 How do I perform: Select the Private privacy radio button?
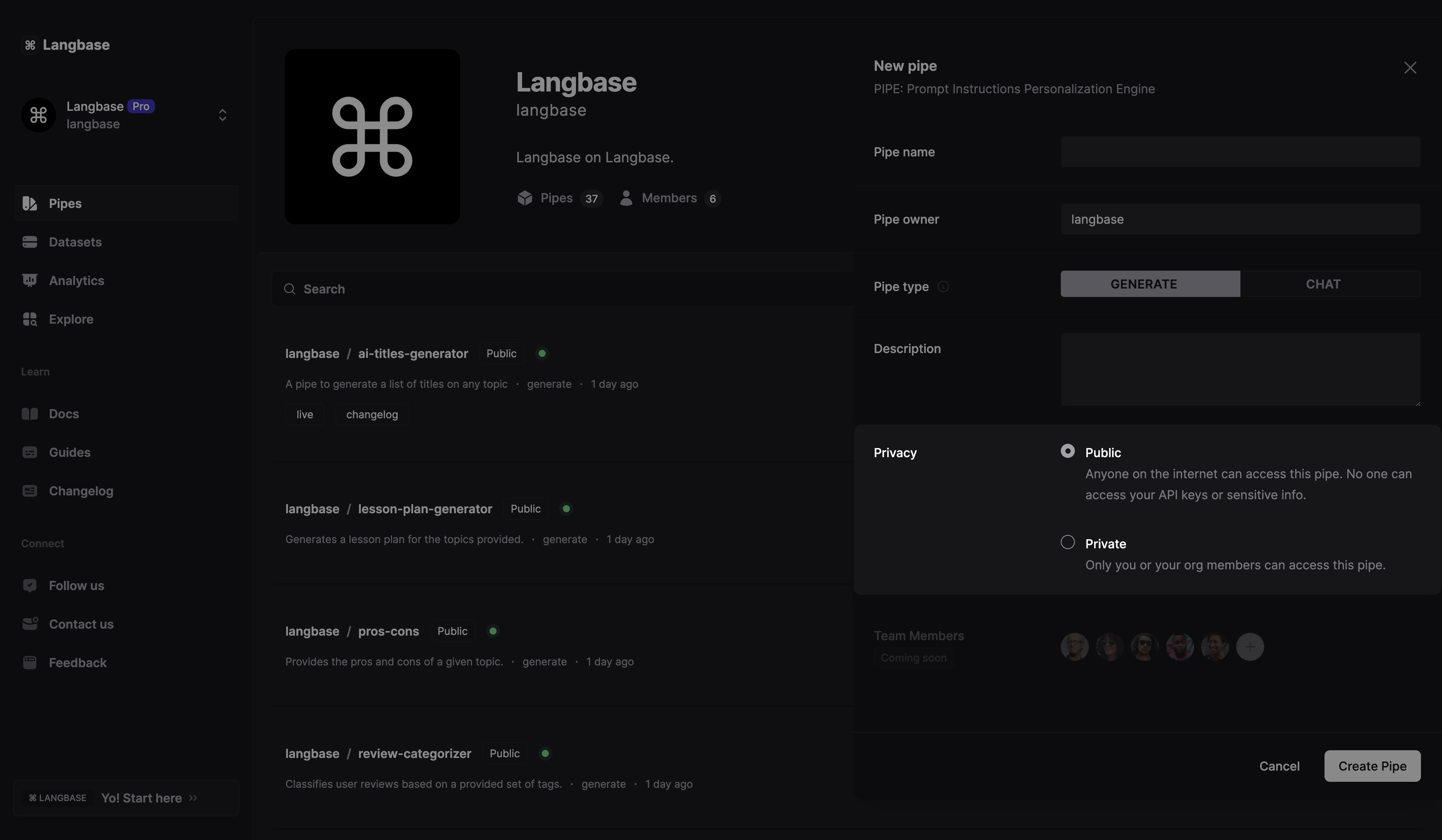coord(1067,542)
